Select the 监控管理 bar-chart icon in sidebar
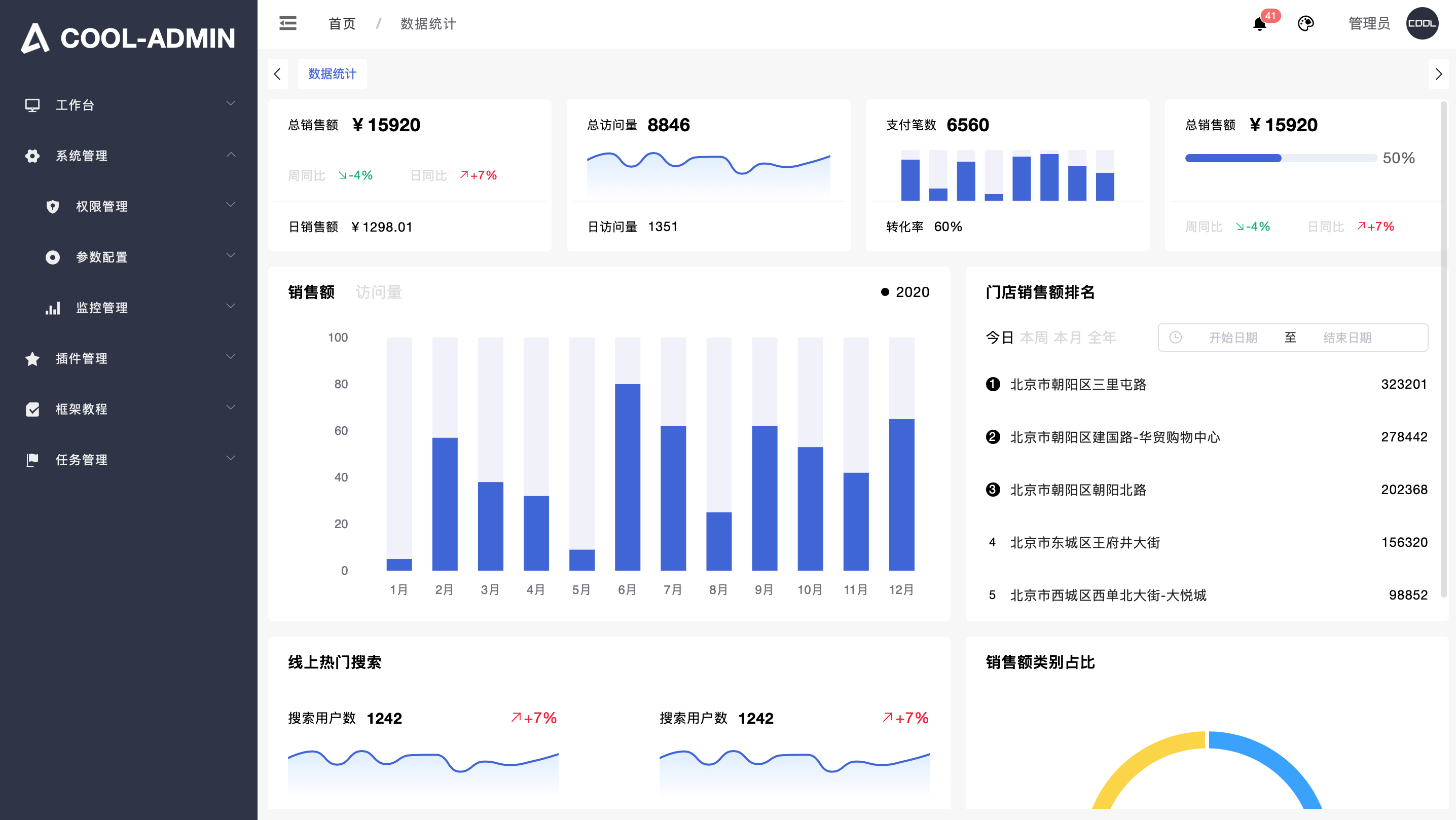Image resolution: width=1456 pixels, height=820 pixels. click(53, 308)
